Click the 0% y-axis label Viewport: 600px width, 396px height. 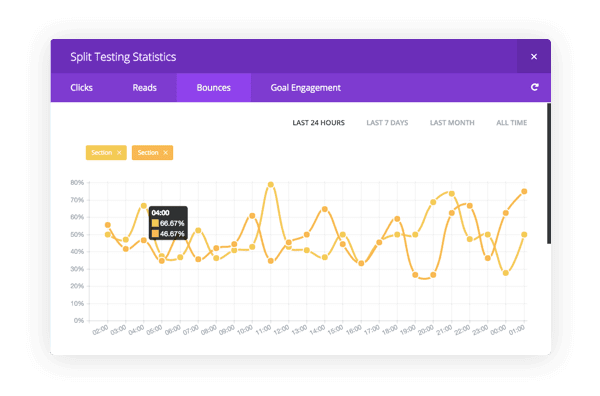click(x=79, y=321)
